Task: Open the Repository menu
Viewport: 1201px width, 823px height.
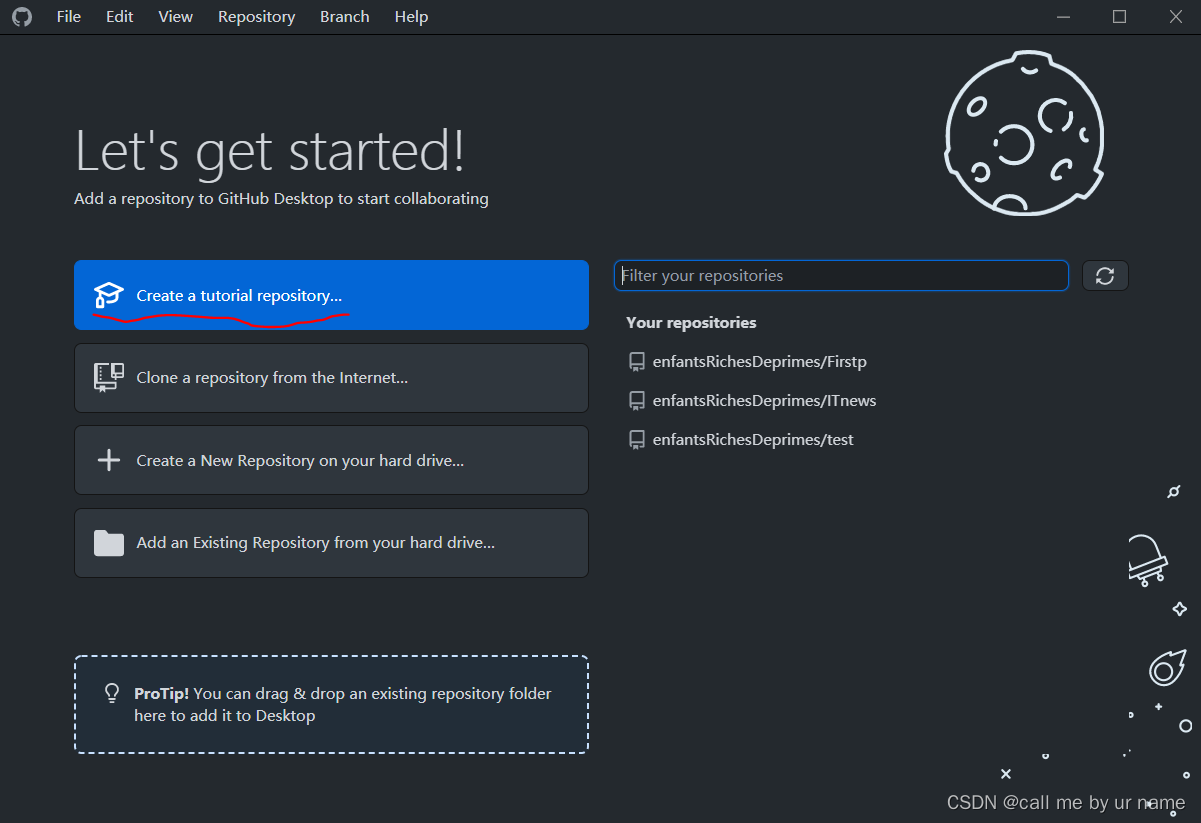Action: [x=256, y=16]
